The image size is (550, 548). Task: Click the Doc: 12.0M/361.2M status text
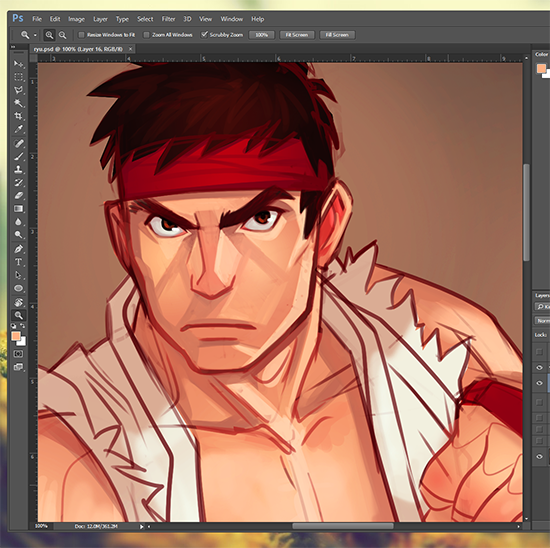click(96, 526)
